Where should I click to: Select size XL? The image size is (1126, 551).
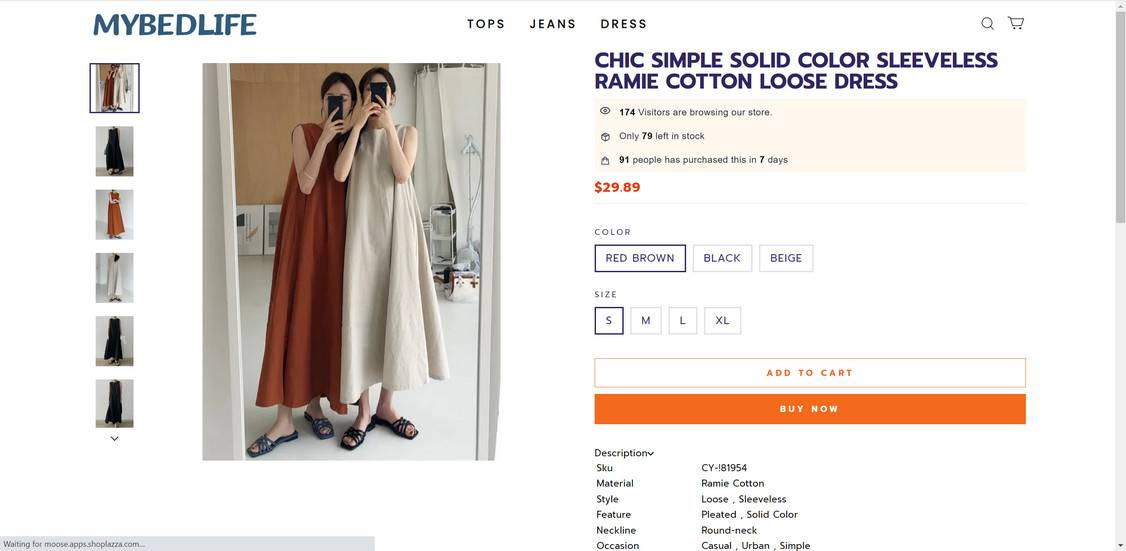(722, 321)
